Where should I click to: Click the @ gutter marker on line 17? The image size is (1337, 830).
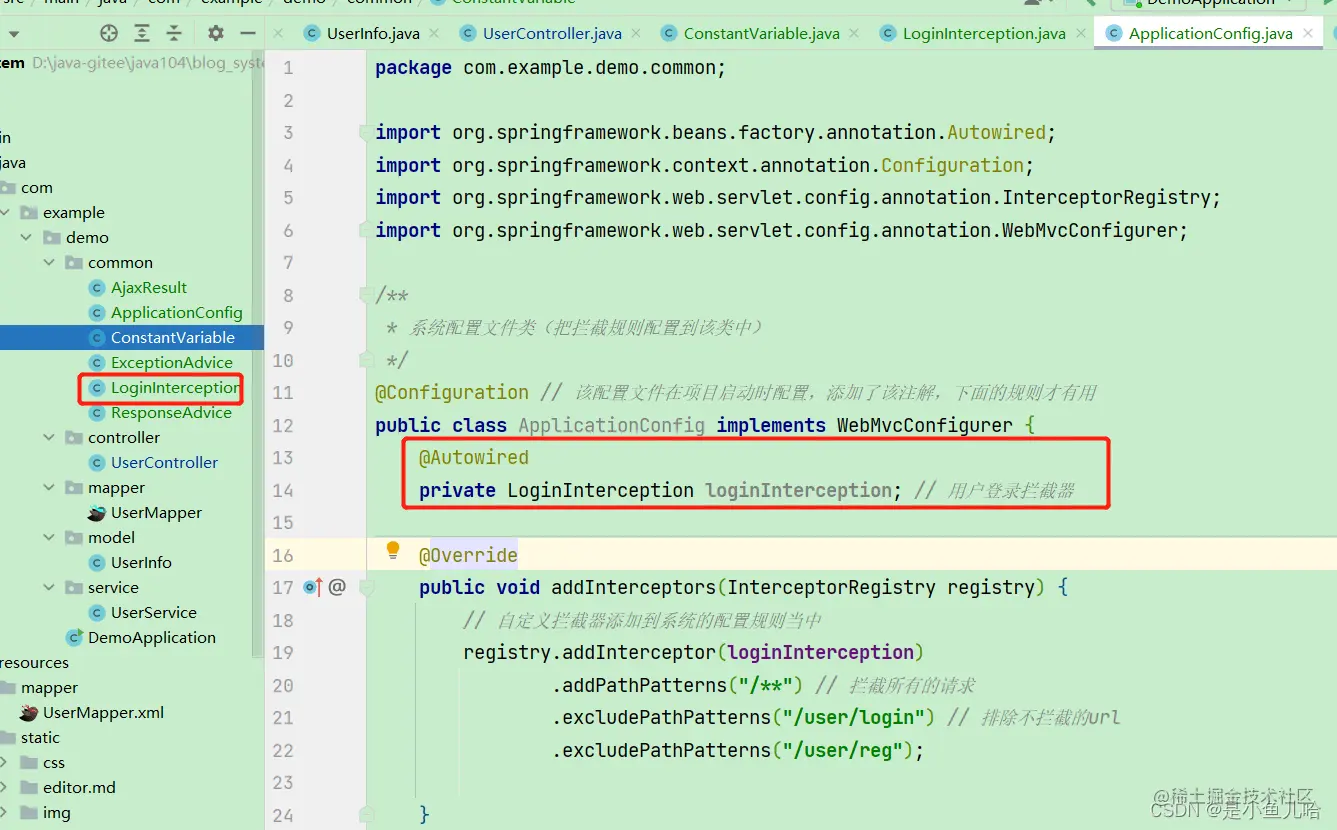[337, 587]
